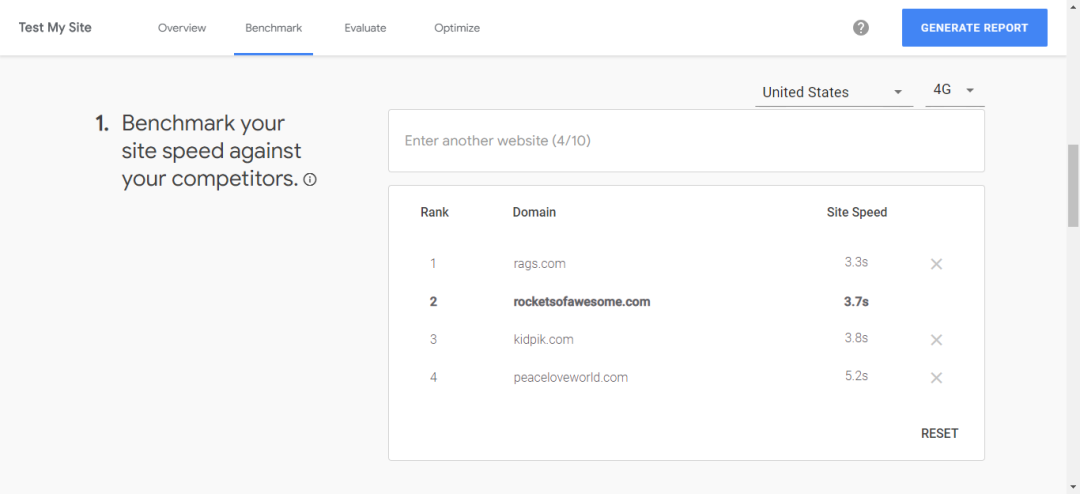
Task: Open the help question mark icon
Action: (x=860, y=28)
